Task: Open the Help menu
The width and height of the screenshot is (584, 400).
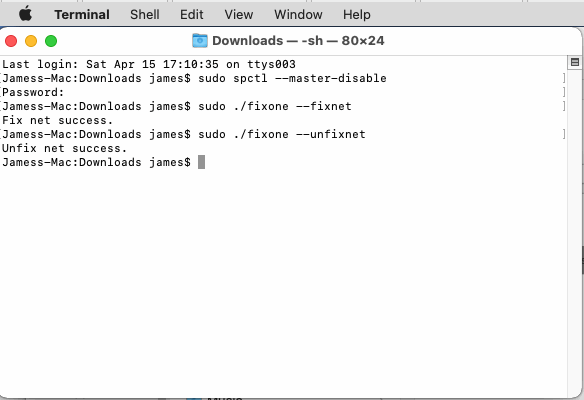Action: tap(356, 15)
